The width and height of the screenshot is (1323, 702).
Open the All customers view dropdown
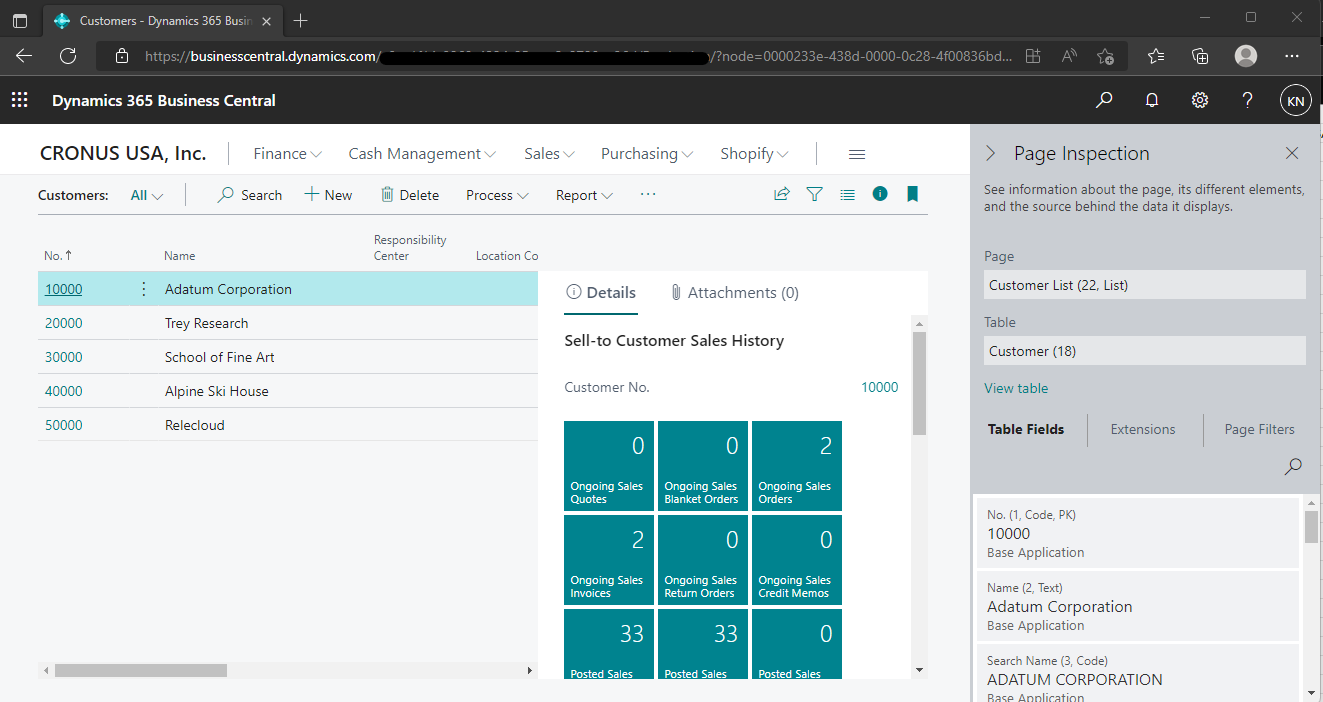pyautogui.click(x=147, y=195)
